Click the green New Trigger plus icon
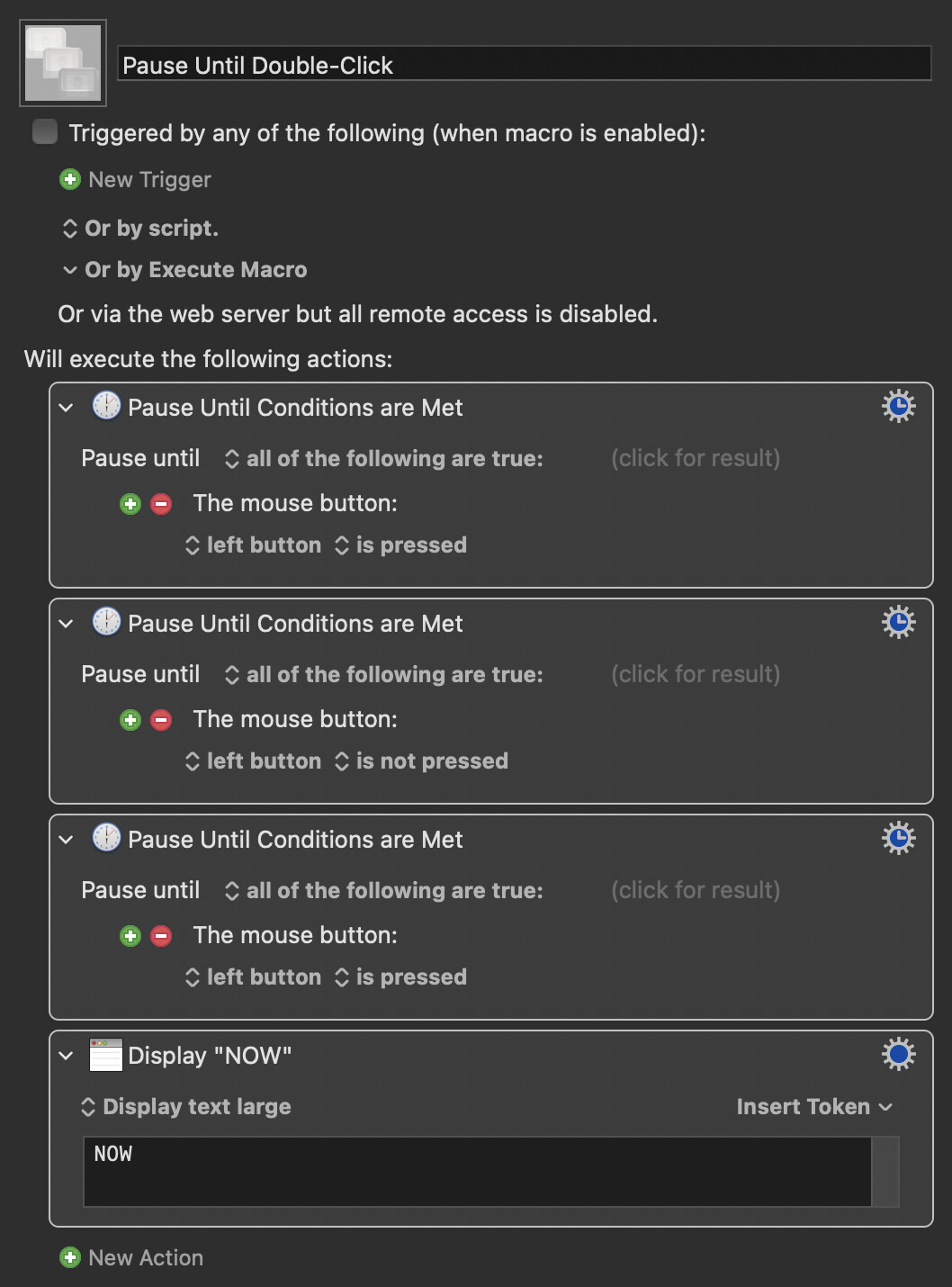Image resolution: width=952 pixels, height=1287 pixels. click(x=69, y=179)
